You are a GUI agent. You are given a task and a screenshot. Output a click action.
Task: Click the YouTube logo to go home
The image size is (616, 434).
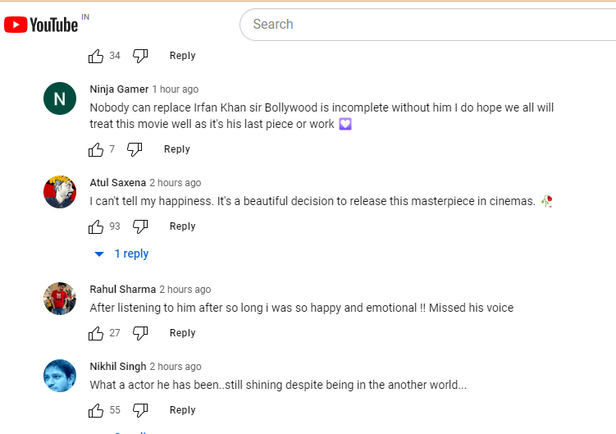tap(42, 24)
